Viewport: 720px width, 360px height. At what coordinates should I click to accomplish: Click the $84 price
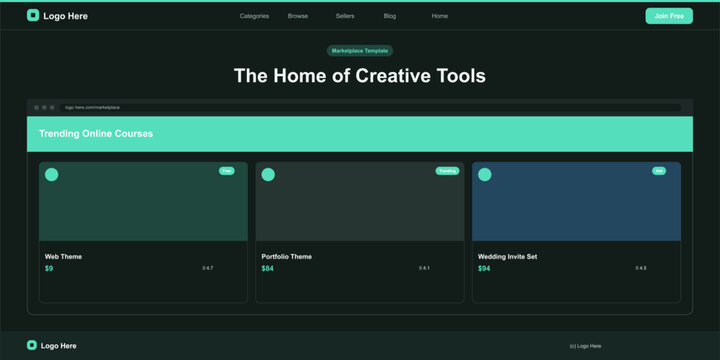tap(268, 269)
